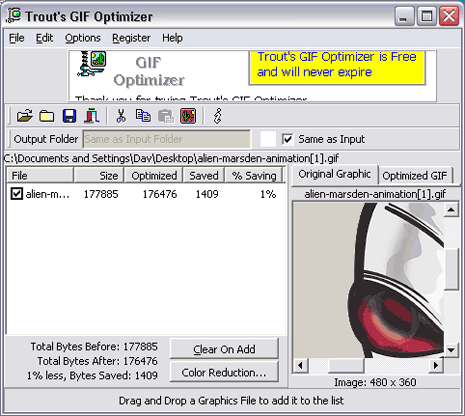465x416 pixels.
Task: Switch to the Optimized GIF tab
Action: [415, 176]
